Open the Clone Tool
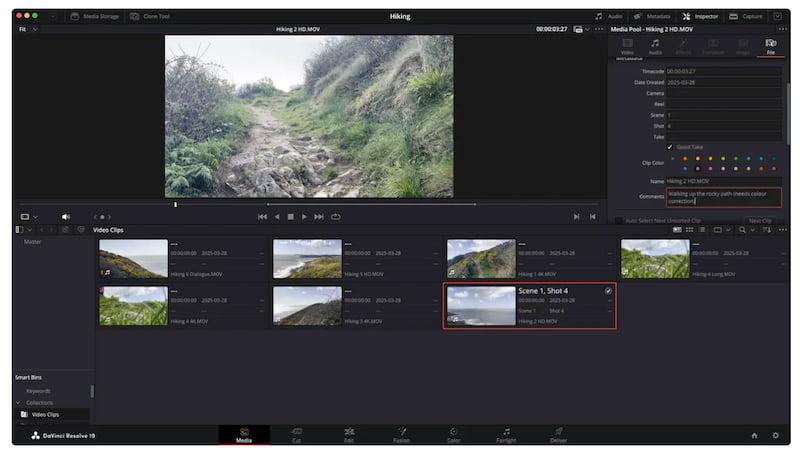This screenshot has height=454, width=800. click(x=149, y=16)
